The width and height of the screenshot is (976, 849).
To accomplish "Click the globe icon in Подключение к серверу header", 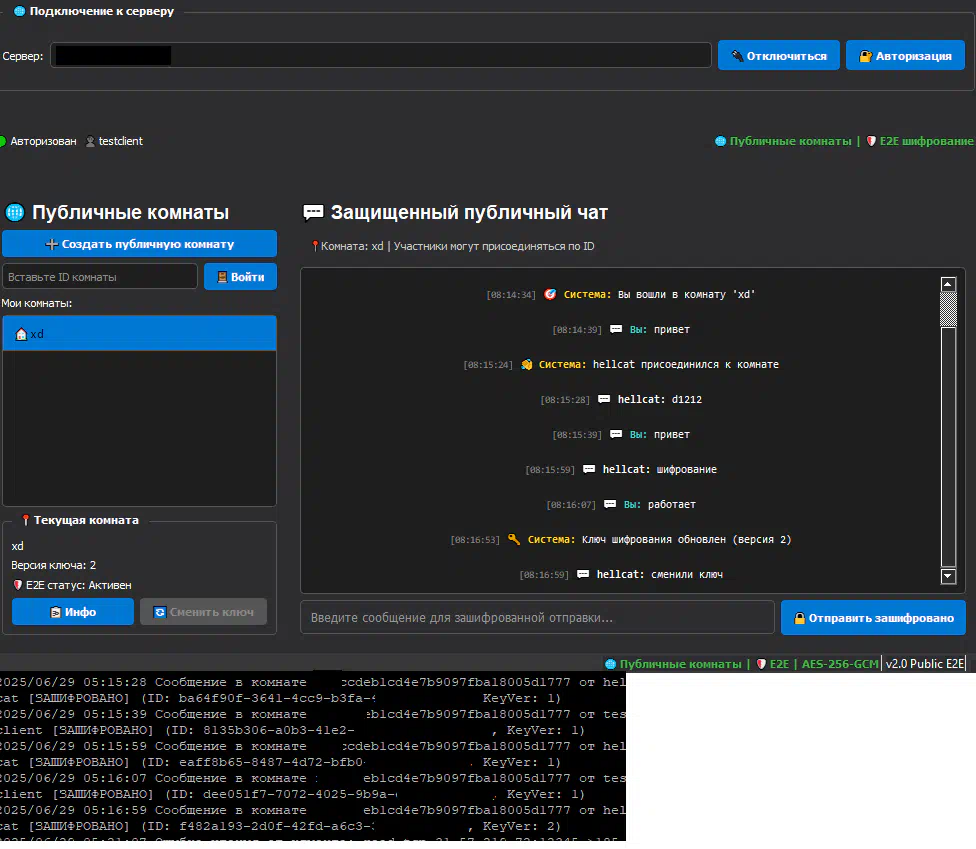I will coord(19,11).
